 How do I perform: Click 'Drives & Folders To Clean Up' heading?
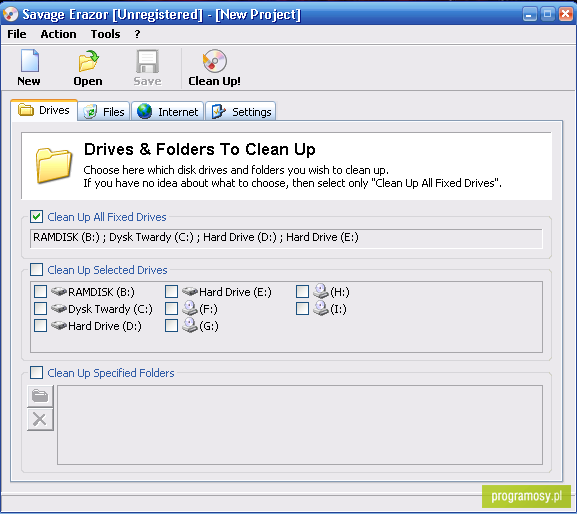point(200,149)
